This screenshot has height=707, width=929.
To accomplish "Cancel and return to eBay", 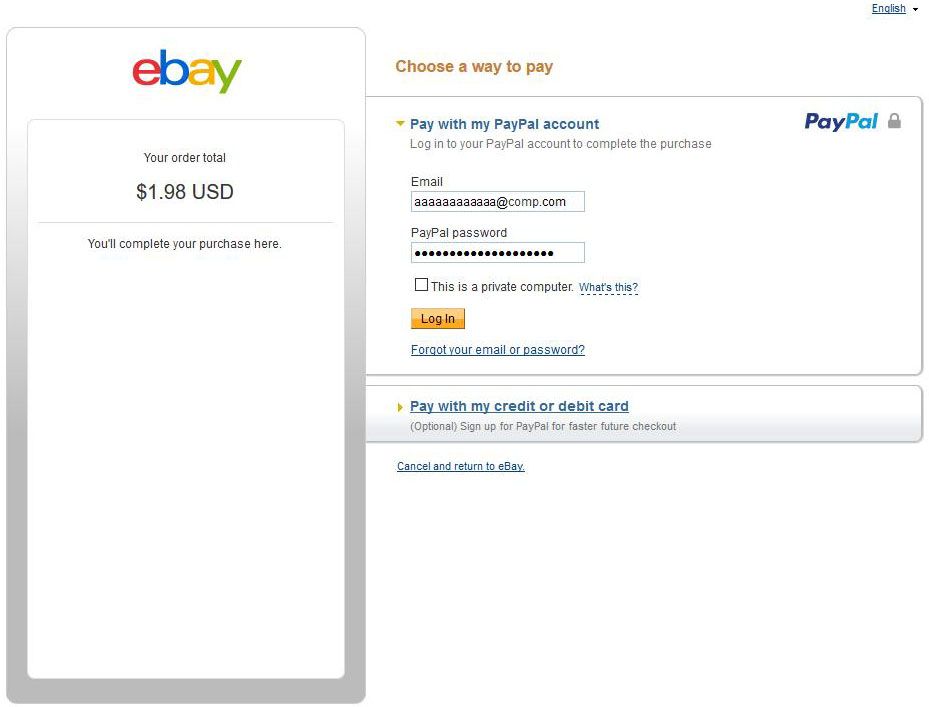I will [x=460, y=466].
